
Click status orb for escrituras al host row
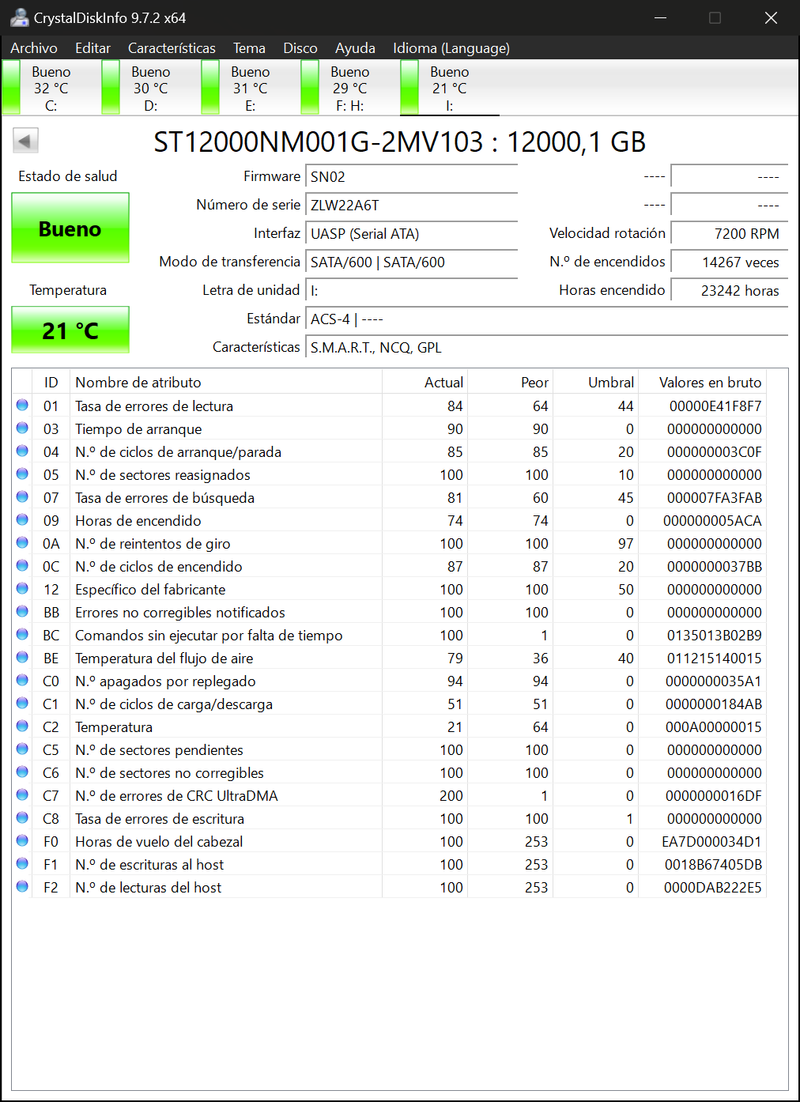tap(22, 864)
